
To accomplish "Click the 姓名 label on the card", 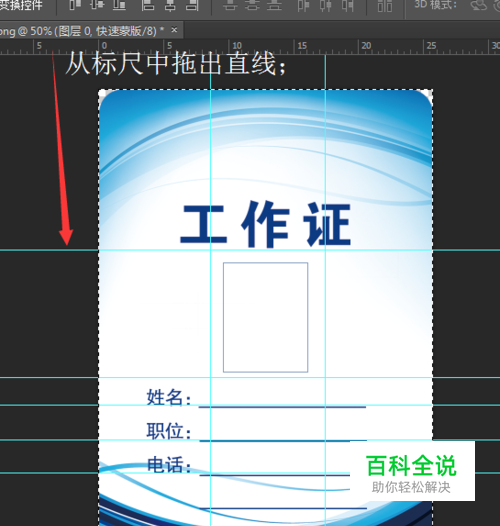I will (169, 397).
